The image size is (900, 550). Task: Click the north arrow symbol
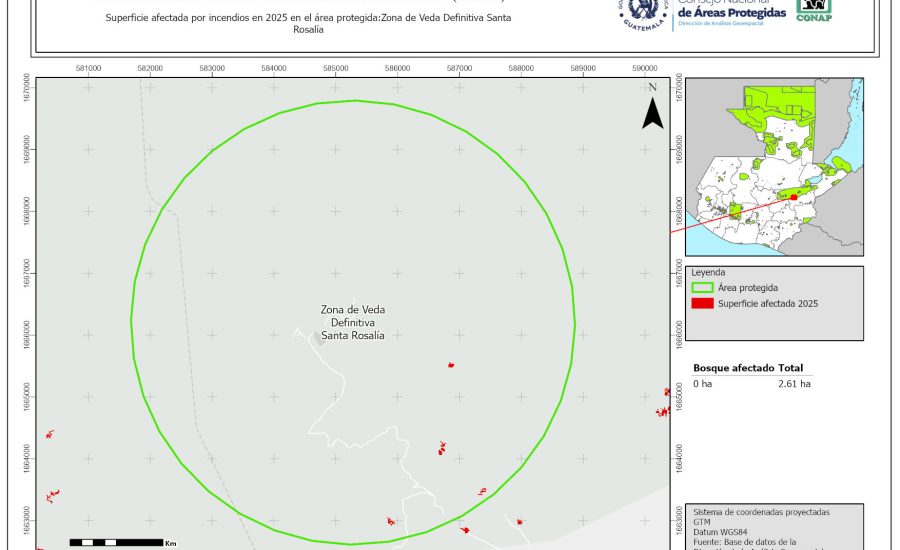click(652, 108)
